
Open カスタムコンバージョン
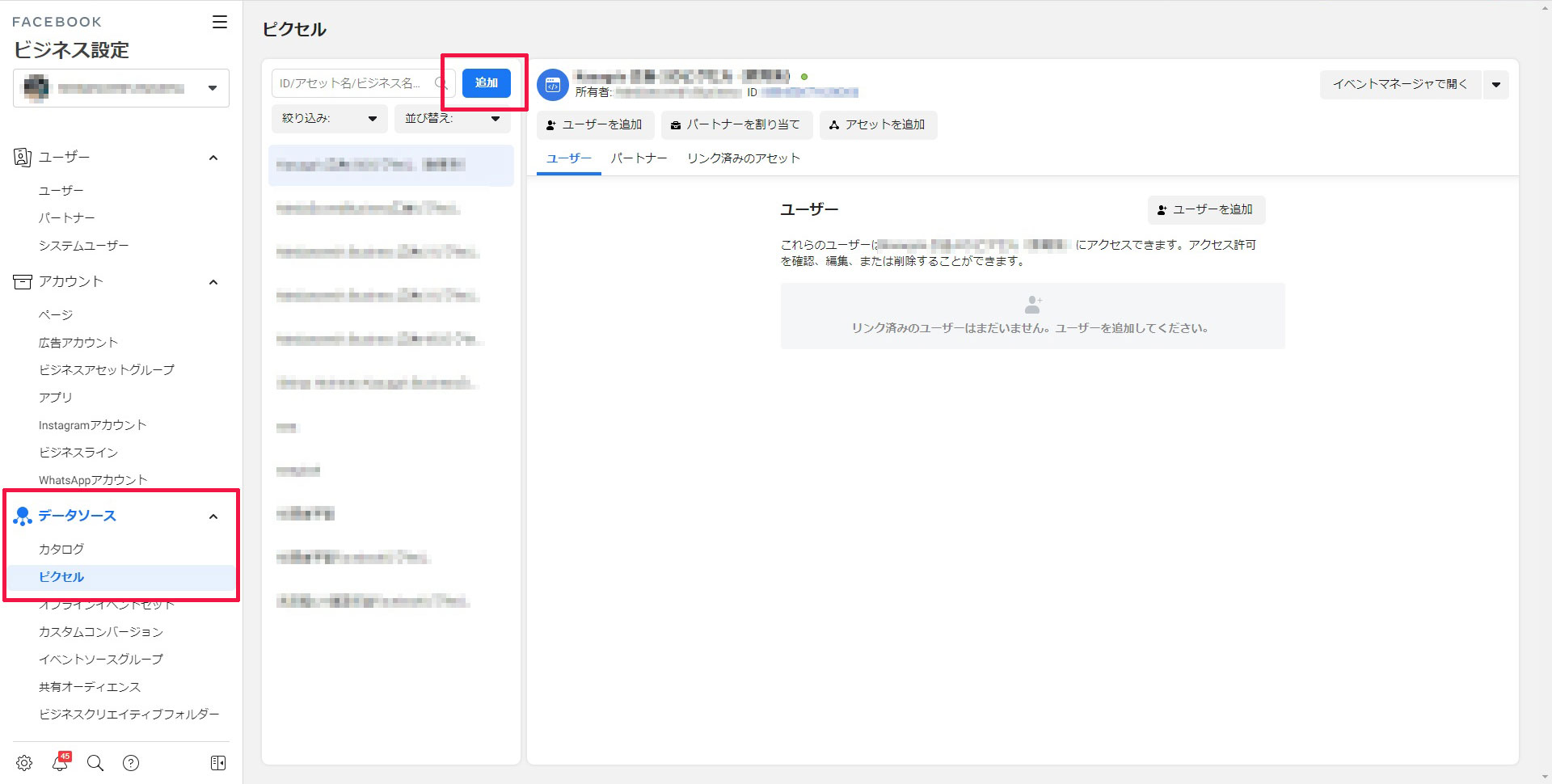point(101,632)
